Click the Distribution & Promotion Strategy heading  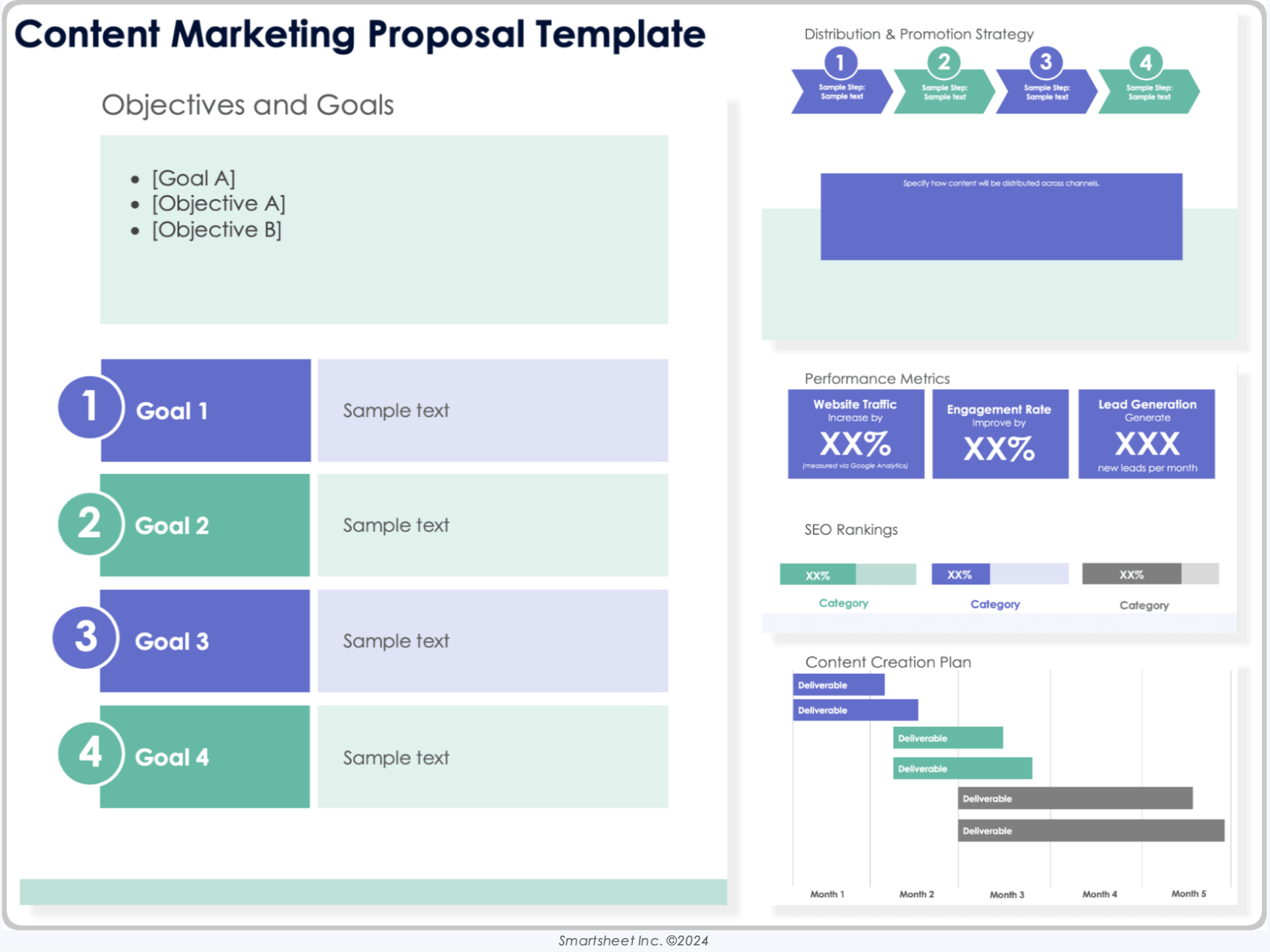point(919,34)
